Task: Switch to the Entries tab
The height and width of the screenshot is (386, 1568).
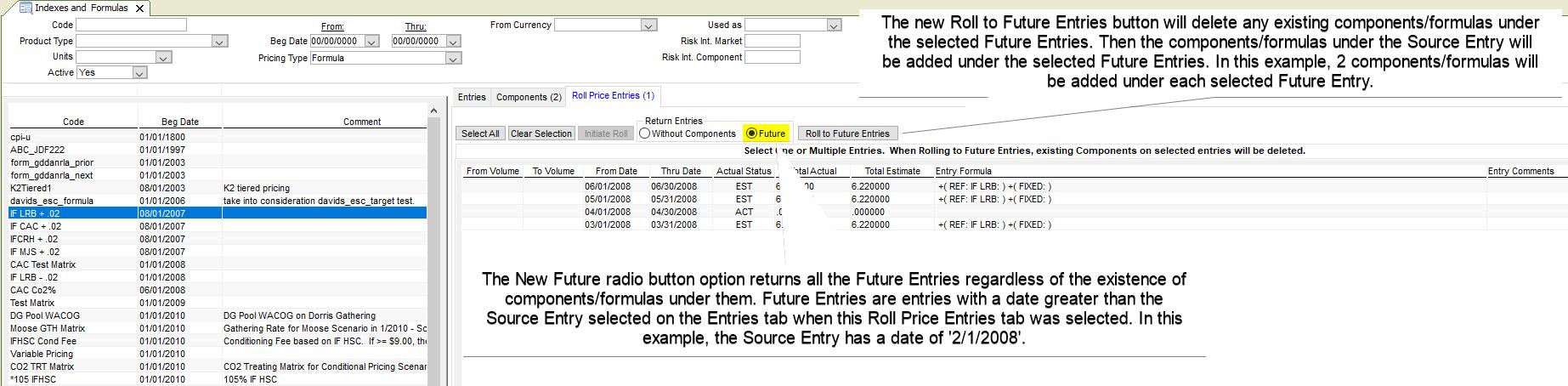Action: pos(472,97)
